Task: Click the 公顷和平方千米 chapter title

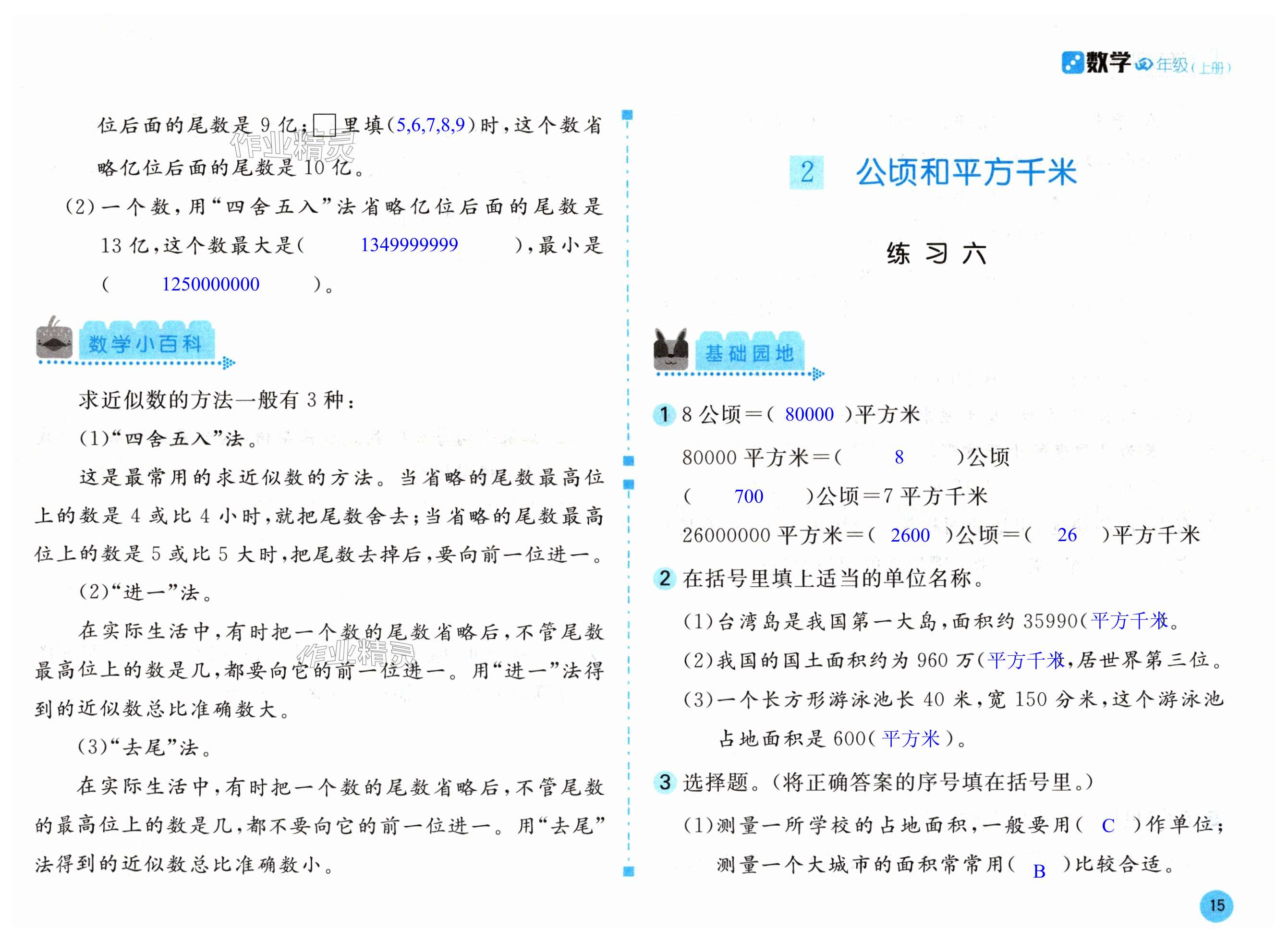Action: [x=966, y=172]
